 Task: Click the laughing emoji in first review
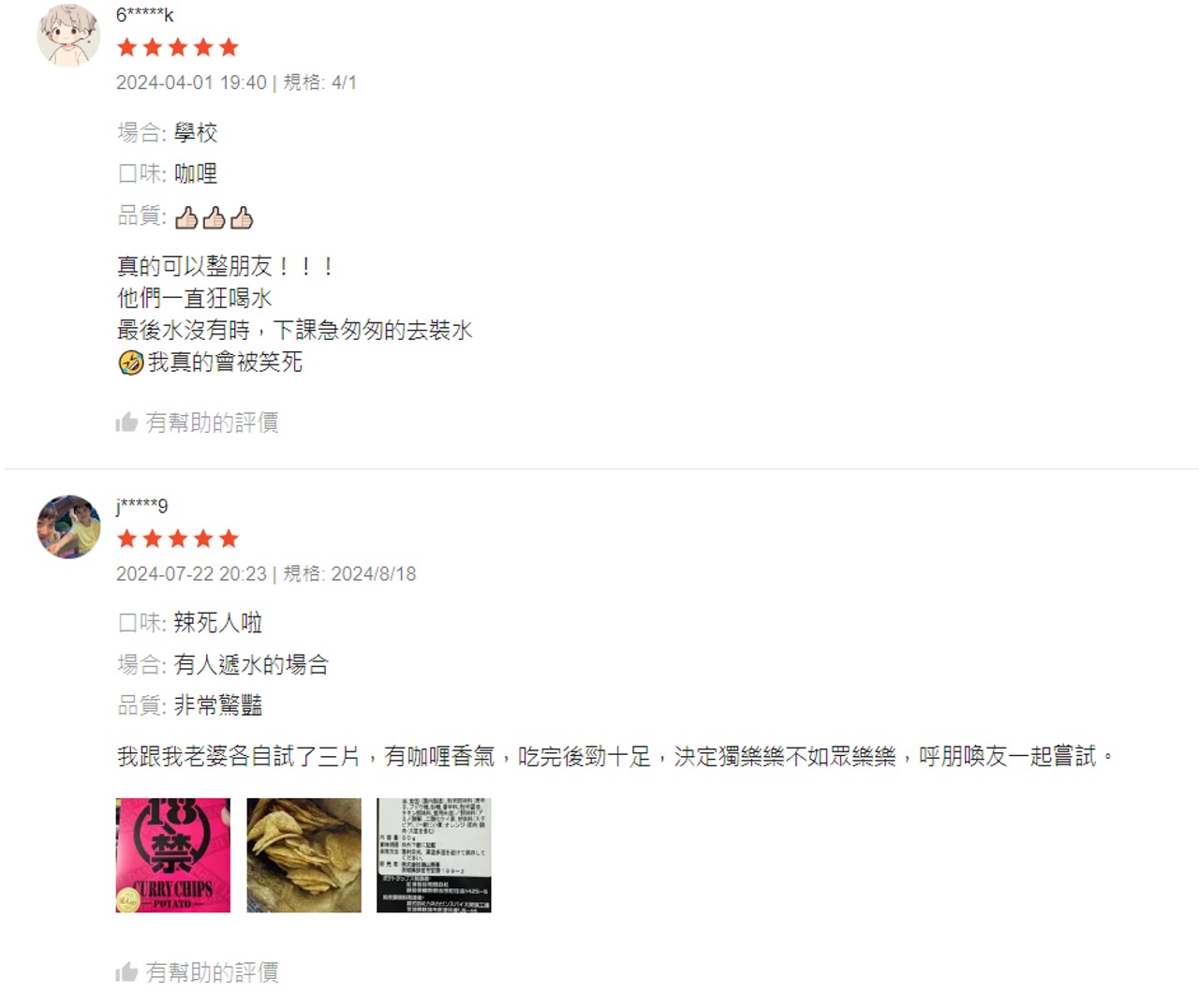coord(131,363)
